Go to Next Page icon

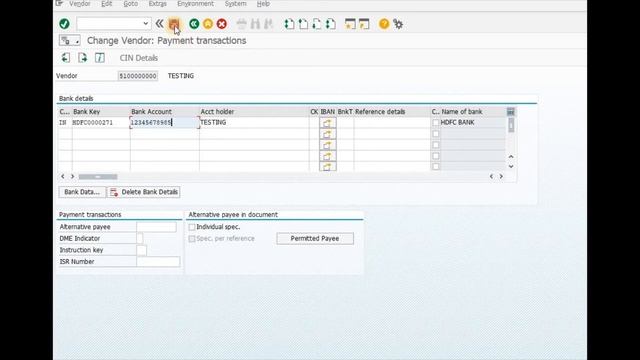(x=317, y=24)
